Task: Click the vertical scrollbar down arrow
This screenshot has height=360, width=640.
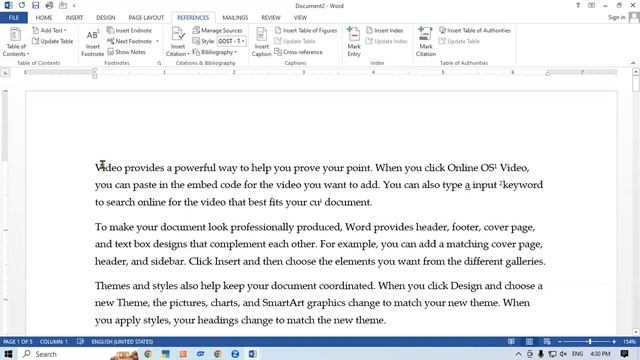Action: click(x=636, y=332)
